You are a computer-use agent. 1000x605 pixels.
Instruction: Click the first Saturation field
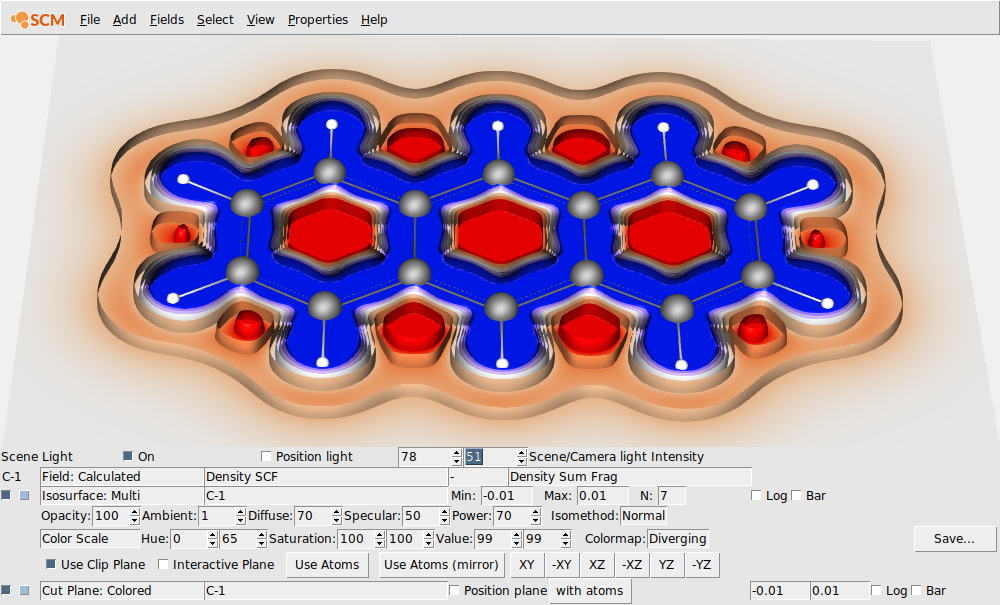[x=356, y=539]
